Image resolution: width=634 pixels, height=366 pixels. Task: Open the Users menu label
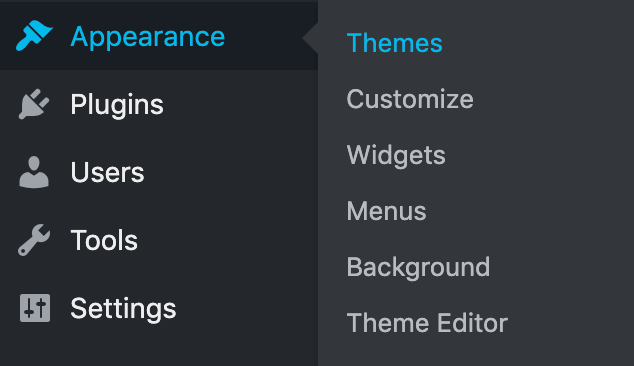107,173
